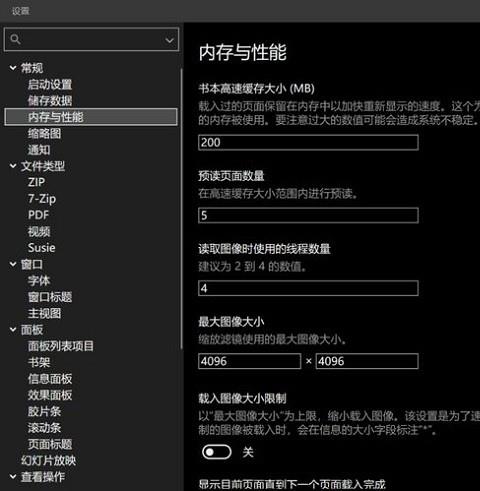Select the 7-Zip file type item
This screenshot has width=480, height=491.
(42, 199)
